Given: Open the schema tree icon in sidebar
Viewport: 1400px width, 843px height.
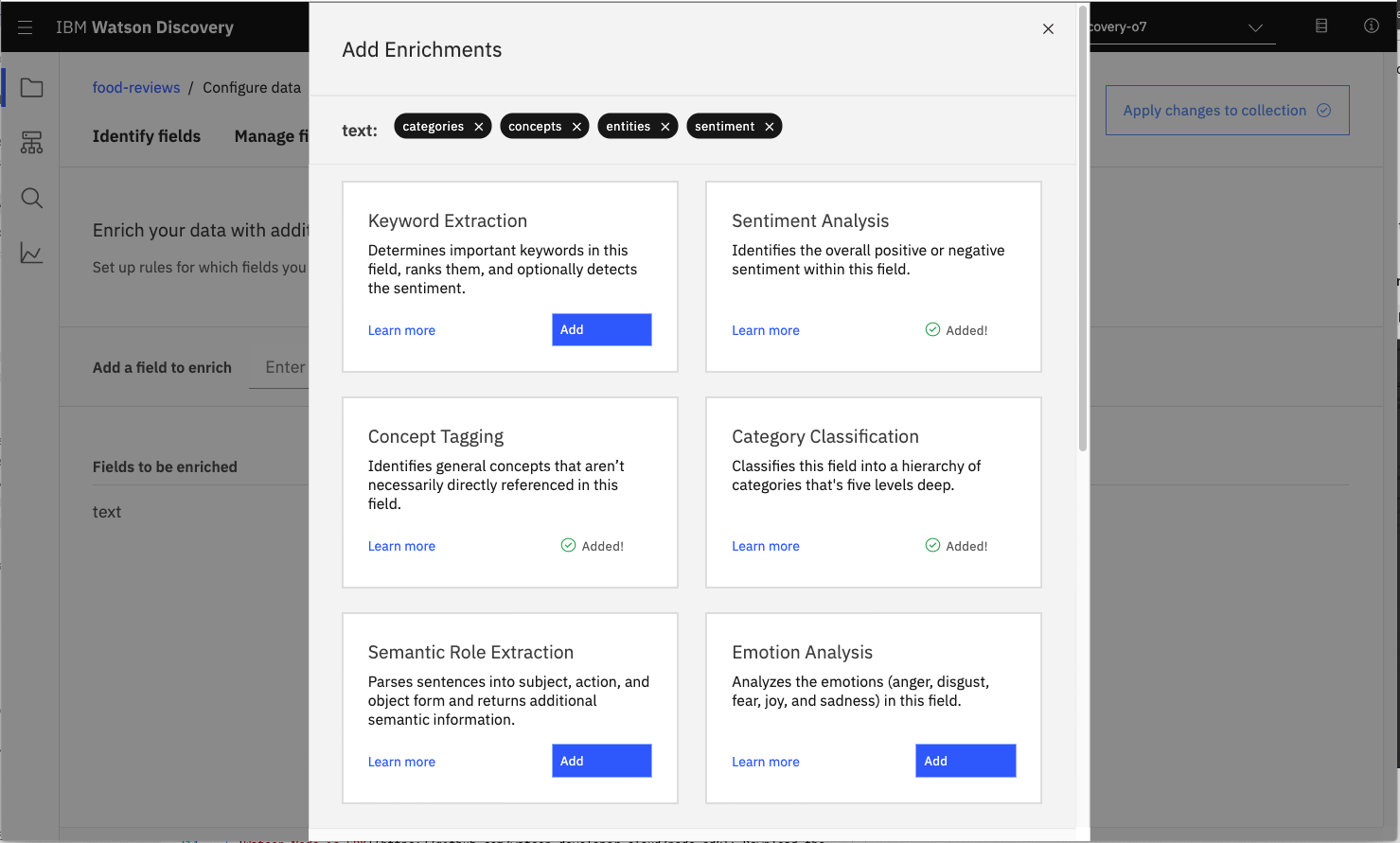Looking at the screenshot, I should coord(31,143).
